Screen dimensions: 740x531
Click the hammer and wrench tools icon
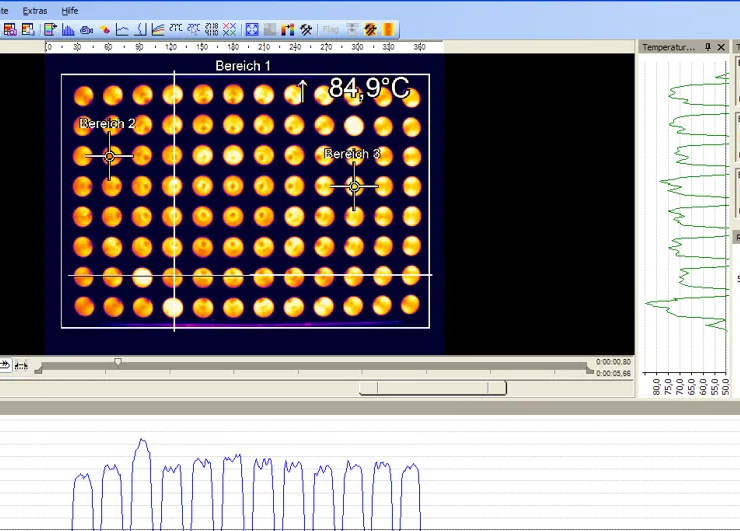306,30
